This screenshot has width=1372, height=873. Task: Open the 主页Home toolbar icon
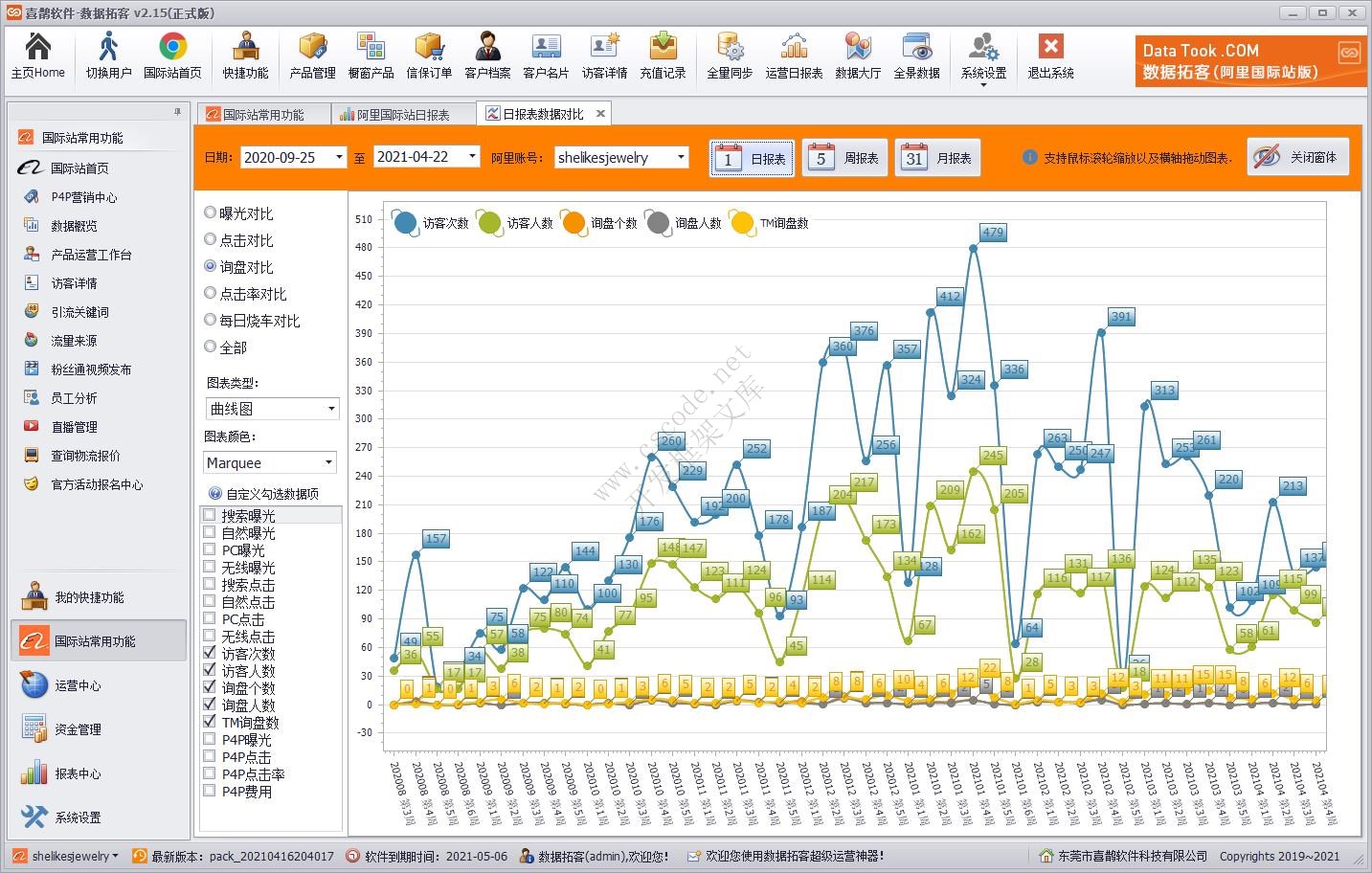pyautogui.click(x=38, y=55)
